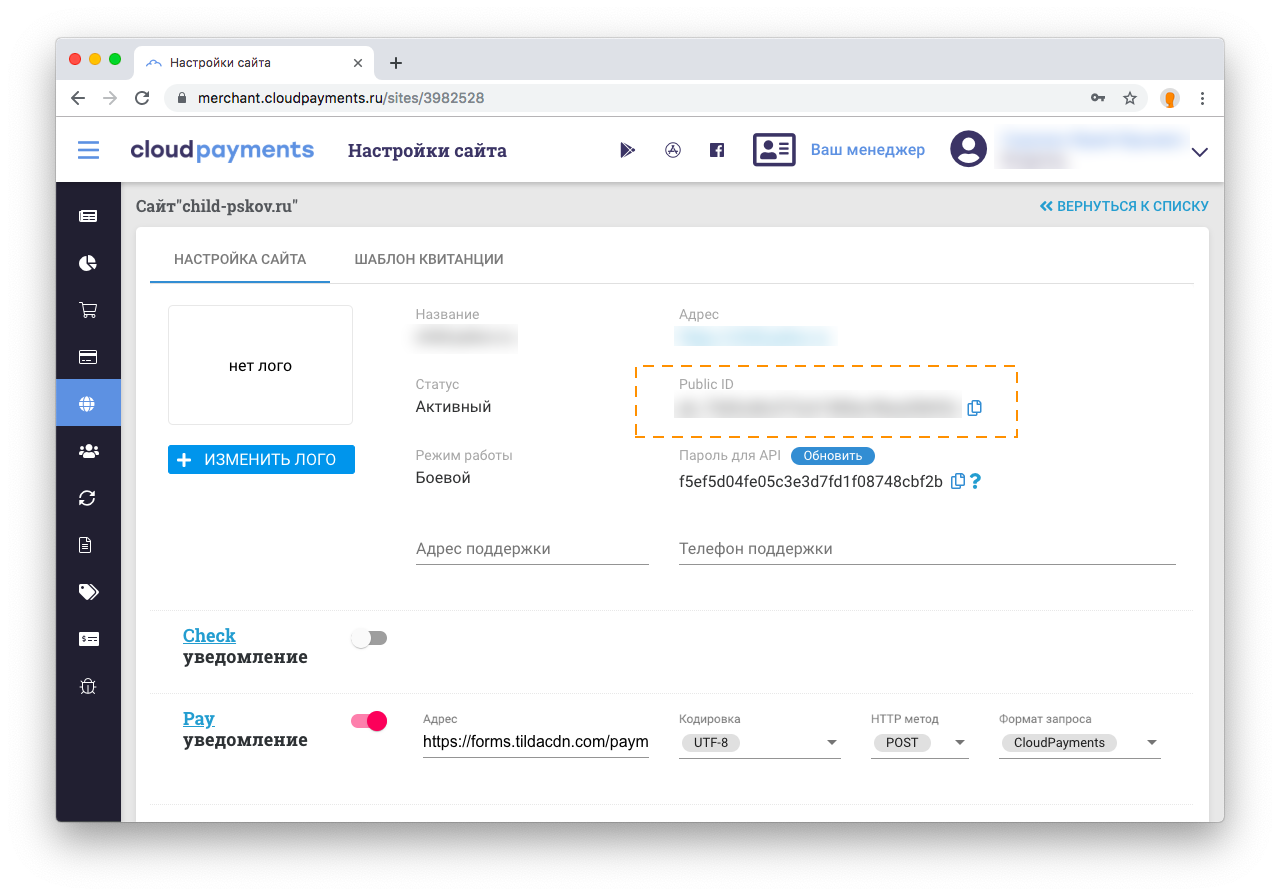Open the pie chart analytics sidebar icon
This screenshot has height=896, width=1280.
[x=88, y=263]
